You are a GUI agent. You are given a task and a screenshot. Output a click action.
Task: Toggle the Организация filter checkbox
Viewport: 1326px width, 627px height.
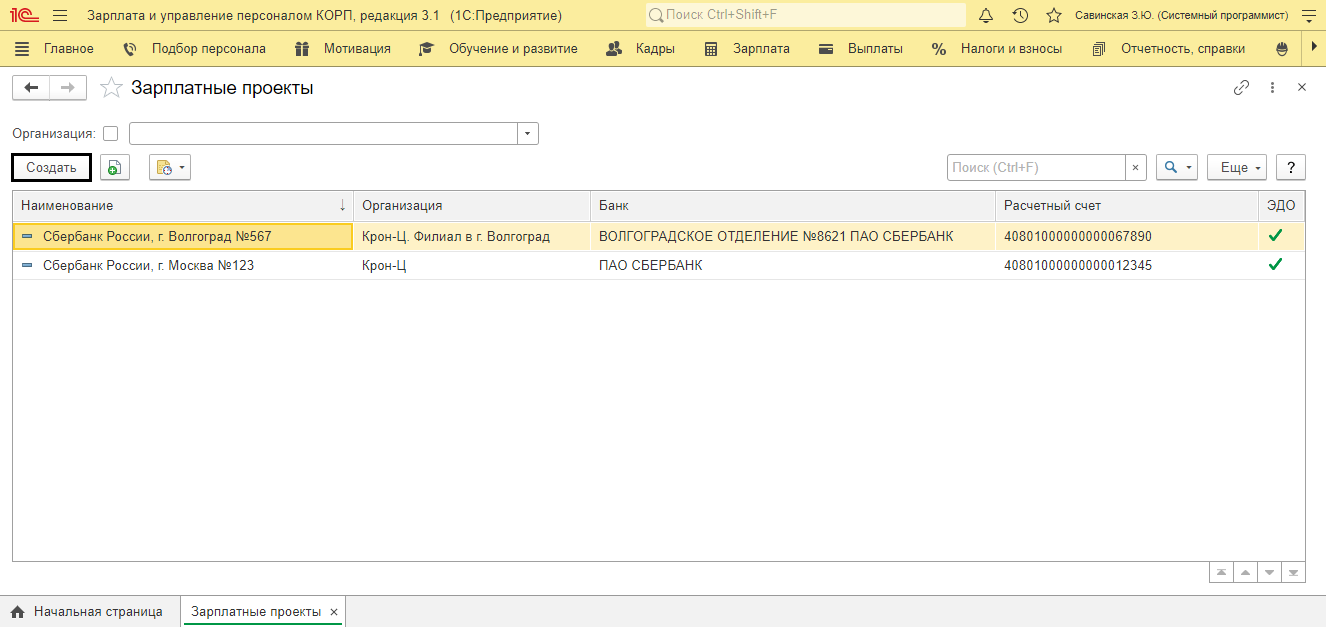(x=110, y=134)
